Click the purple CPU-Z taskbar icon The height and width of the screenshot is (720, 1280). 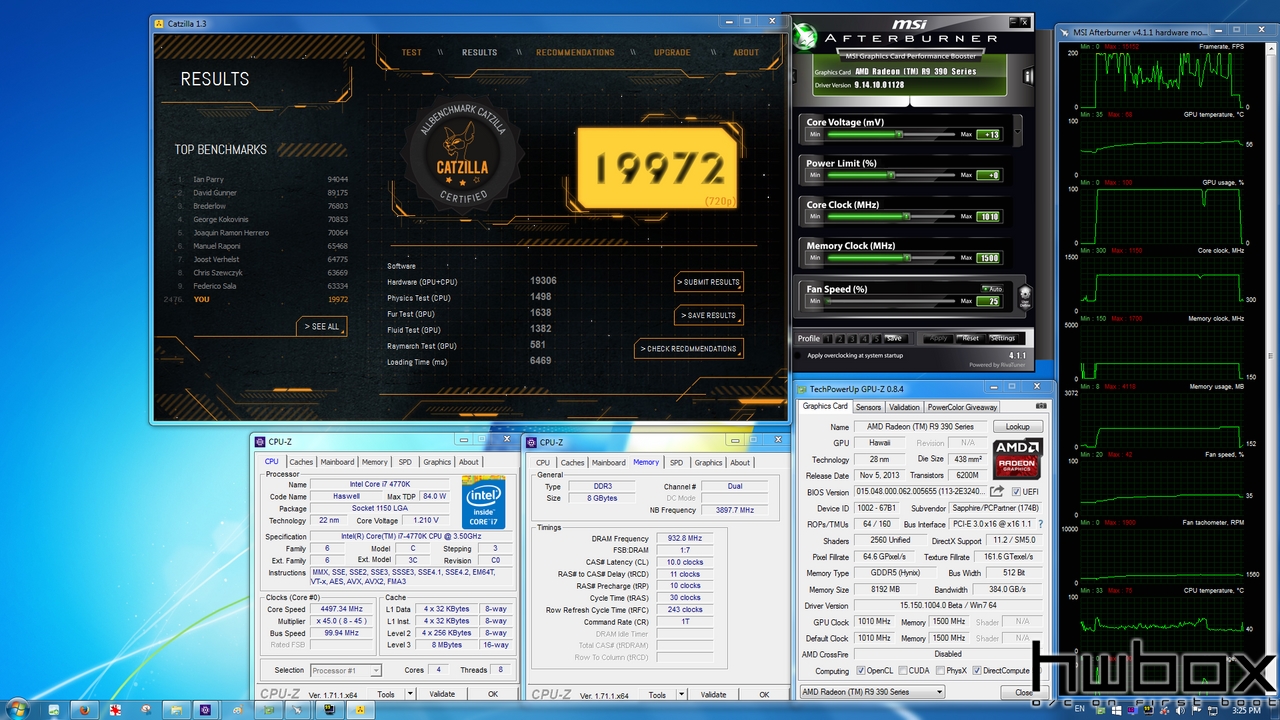206,709
